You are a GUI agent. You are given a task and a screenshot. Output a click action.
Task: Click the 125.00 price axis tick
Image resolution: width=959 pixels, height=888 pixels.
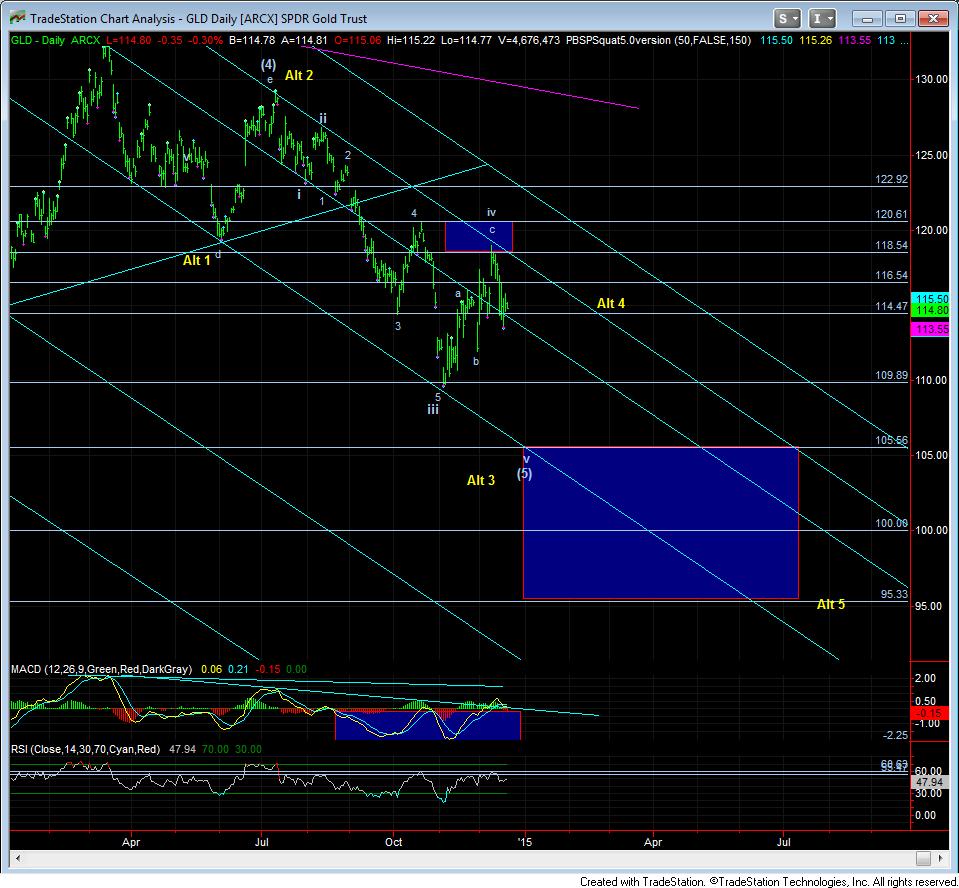click(x=930, y=155)
